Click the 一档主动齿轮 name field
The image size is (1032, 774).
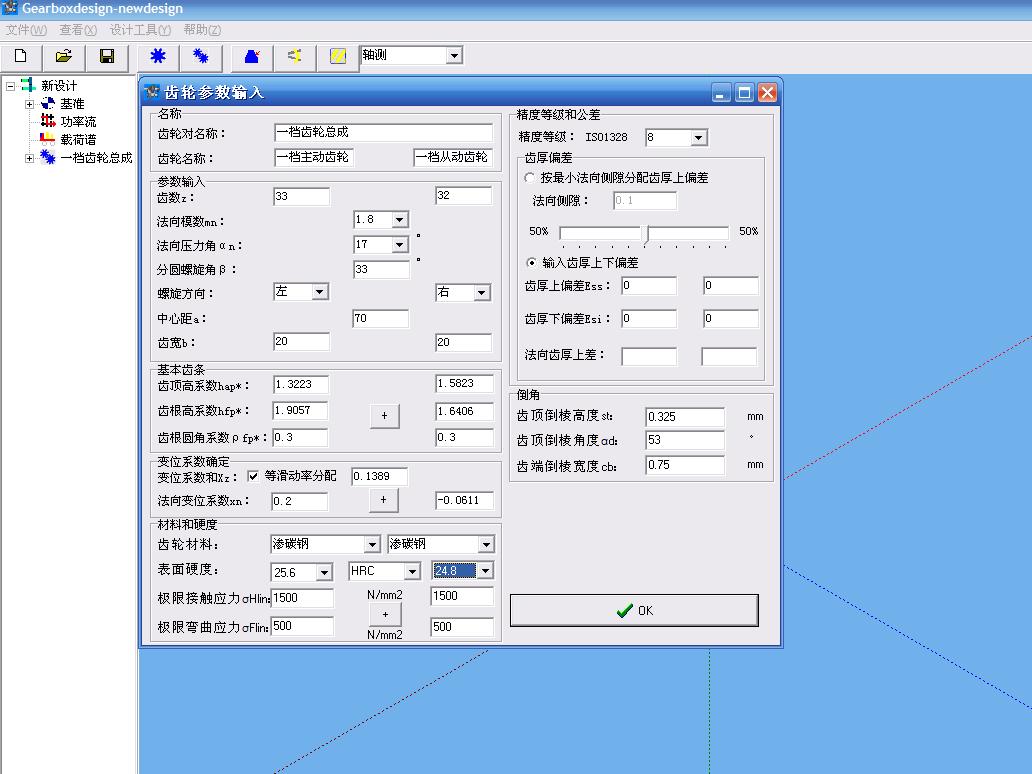(313, 157)
